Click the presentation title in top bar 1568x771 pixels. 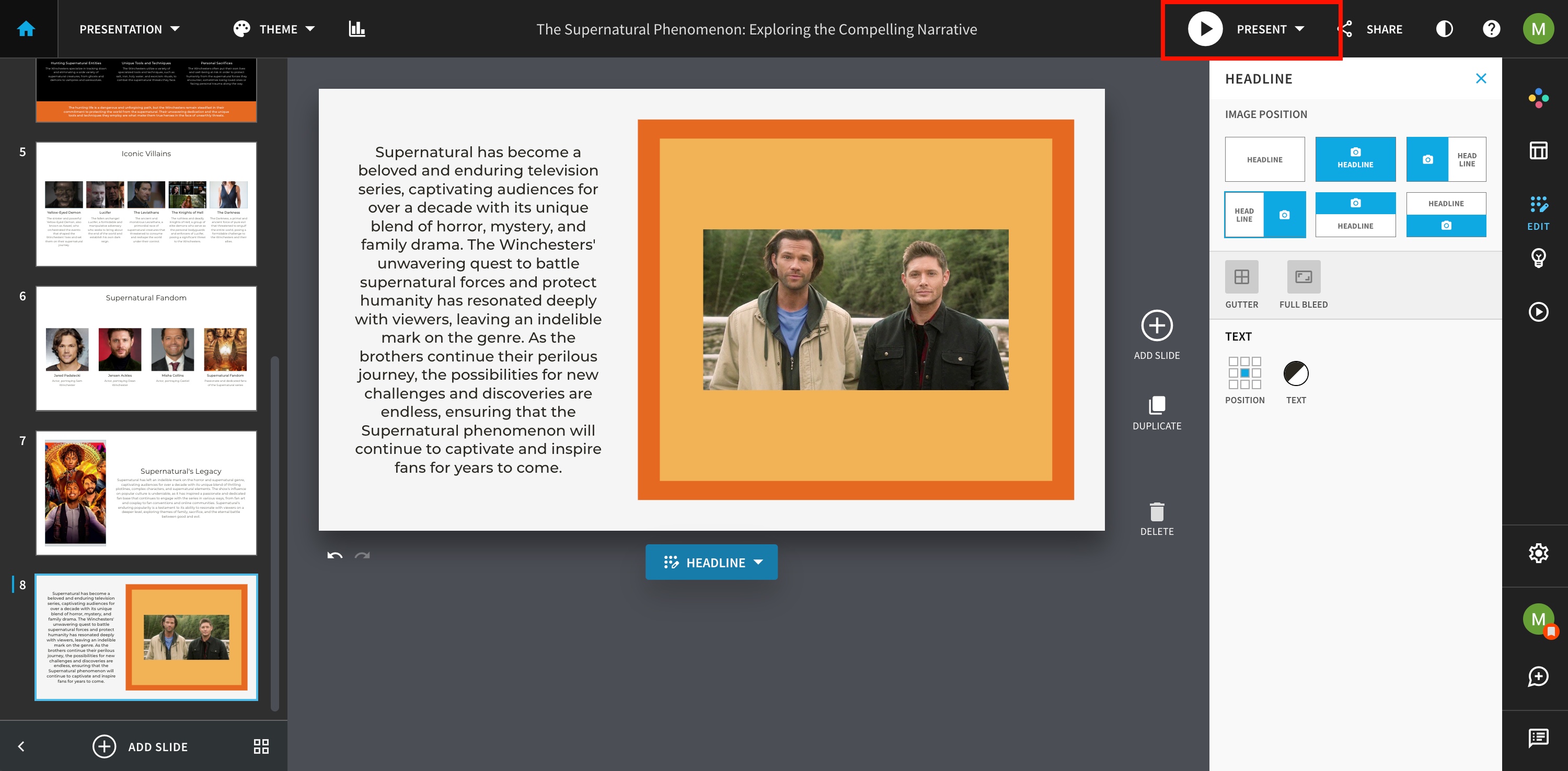pos(757,29)
